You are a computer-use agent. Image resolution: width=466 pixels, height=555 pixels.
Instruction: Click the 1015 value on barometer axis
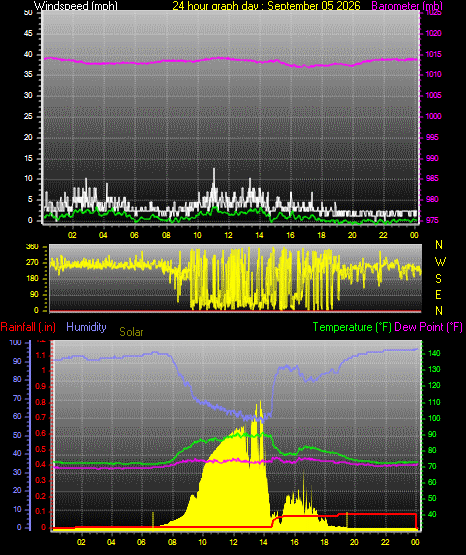tap(433, 54)
